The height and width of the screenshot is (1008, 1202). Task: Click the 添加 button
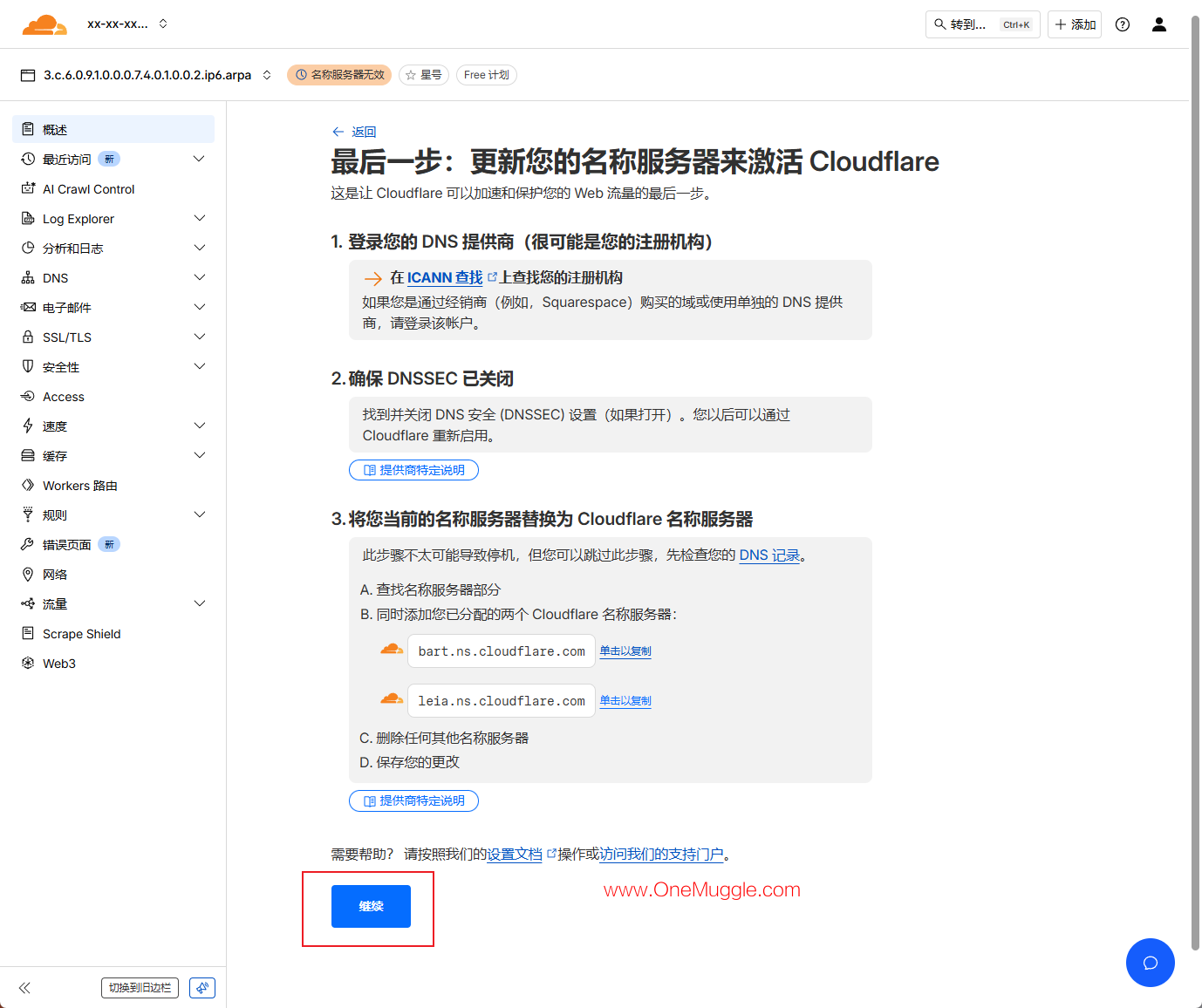pos(1075,24)
